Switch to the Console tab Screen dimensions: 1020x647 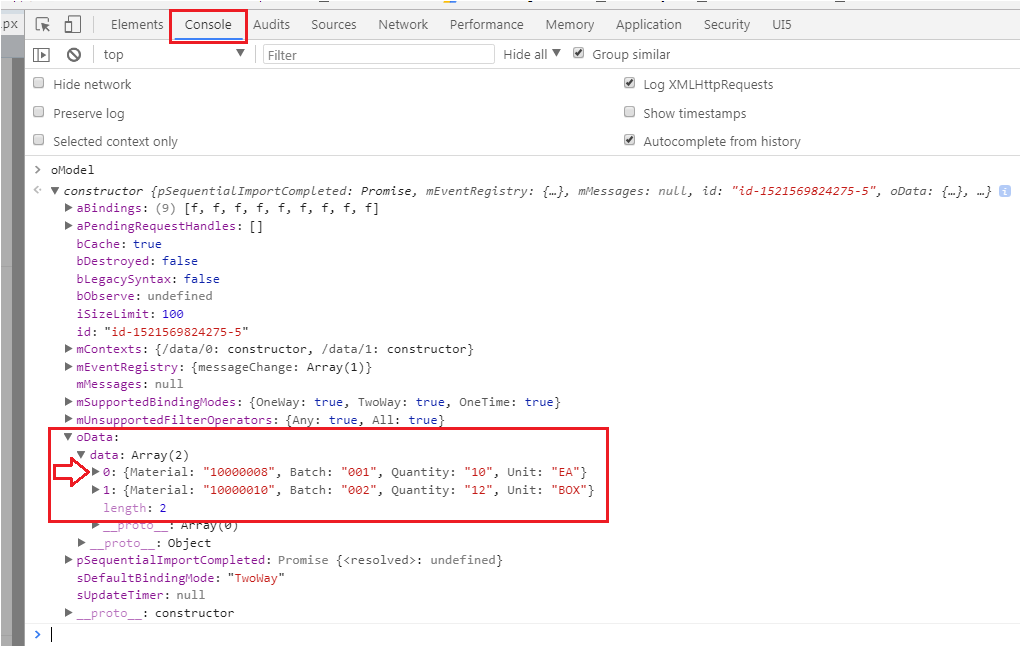[208, 25]
